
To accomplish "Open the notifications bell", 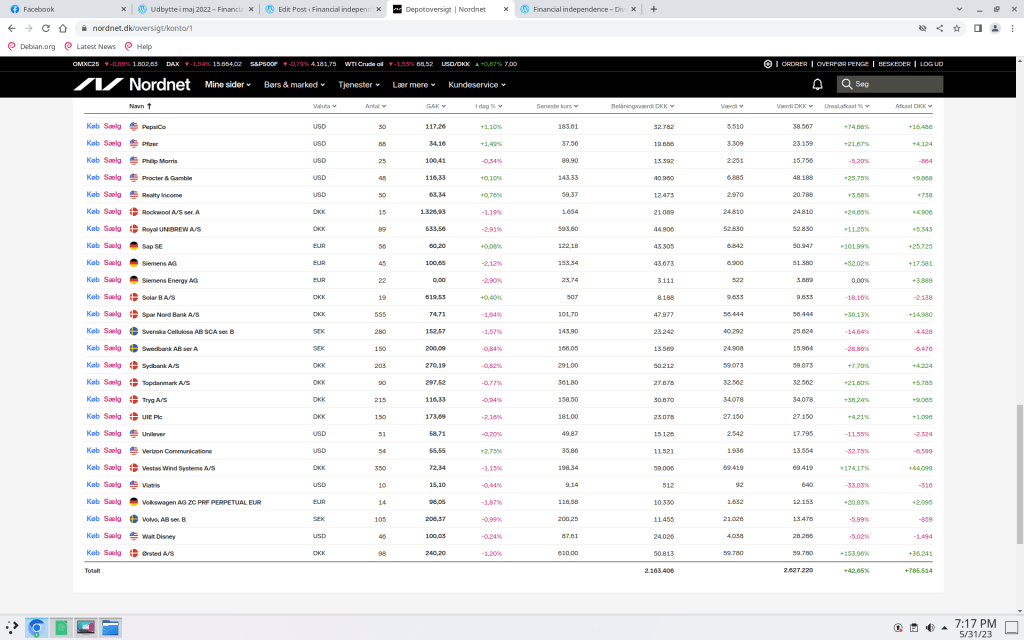I will pos(817,85).
